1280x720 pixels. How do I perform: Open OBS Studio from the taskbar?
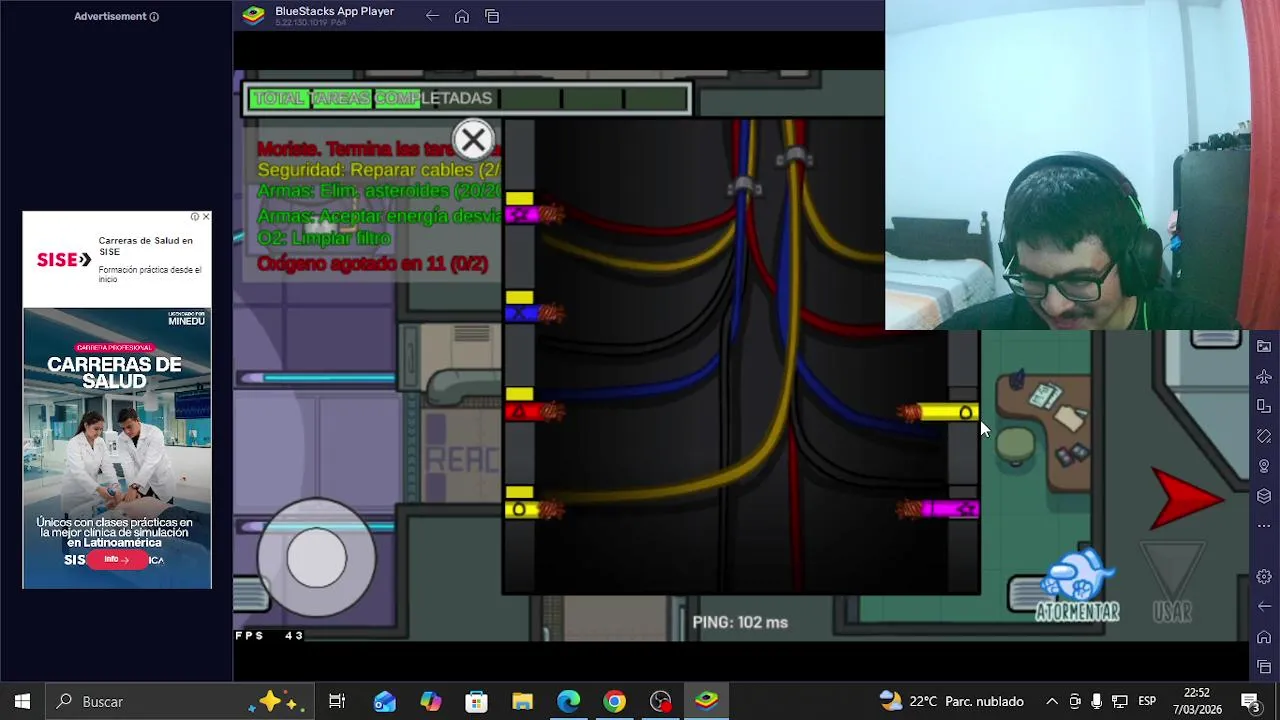click(660, 702)
